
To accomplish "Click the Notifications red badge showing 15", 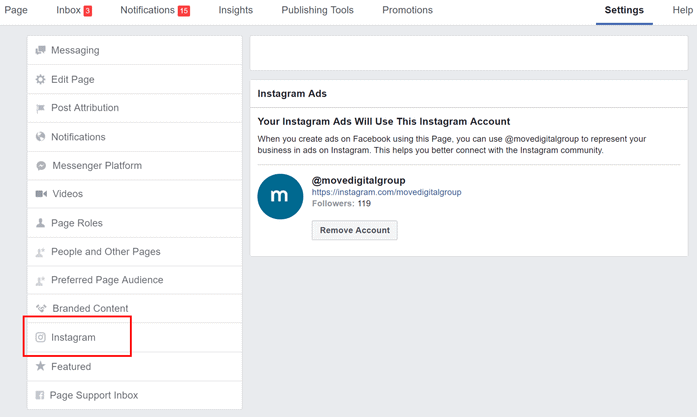I will [184, 11].
